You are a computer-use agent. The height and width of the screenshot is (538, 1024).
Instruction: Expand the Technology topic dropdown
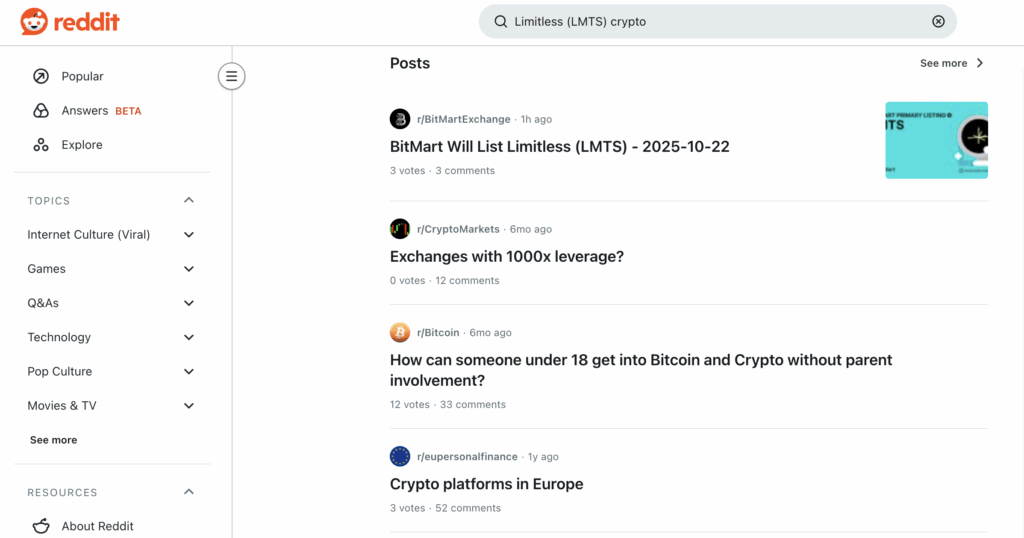click(x=189, y=337)
